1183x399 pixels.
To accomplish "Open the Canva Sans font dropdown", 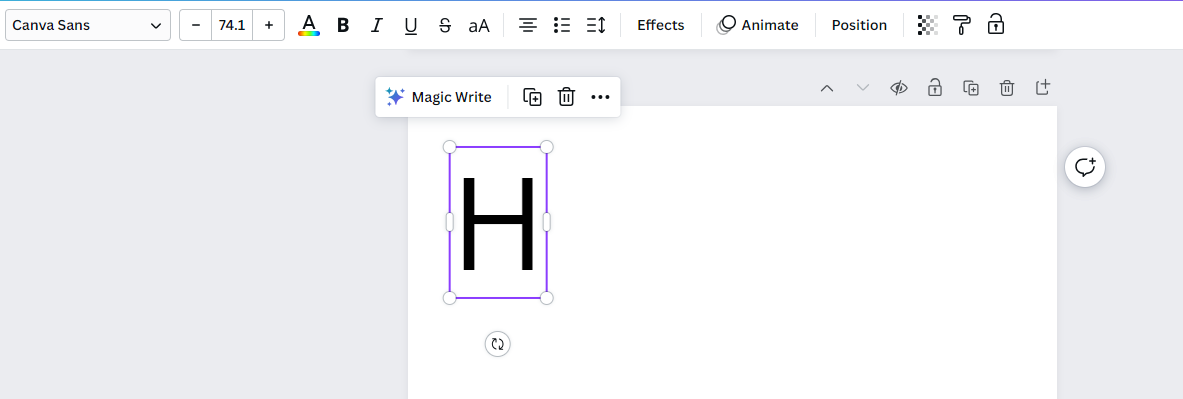I will [88, 25].
